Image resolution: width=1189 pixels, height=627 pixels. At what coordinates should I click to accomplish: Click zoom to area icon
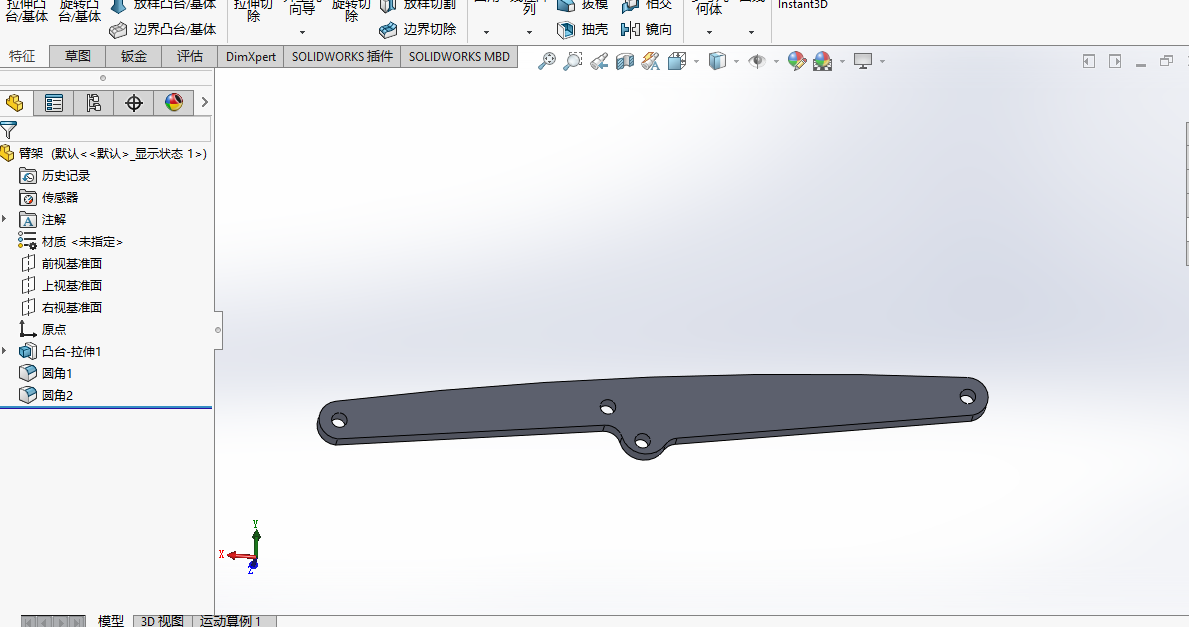(x=573, y=61)
